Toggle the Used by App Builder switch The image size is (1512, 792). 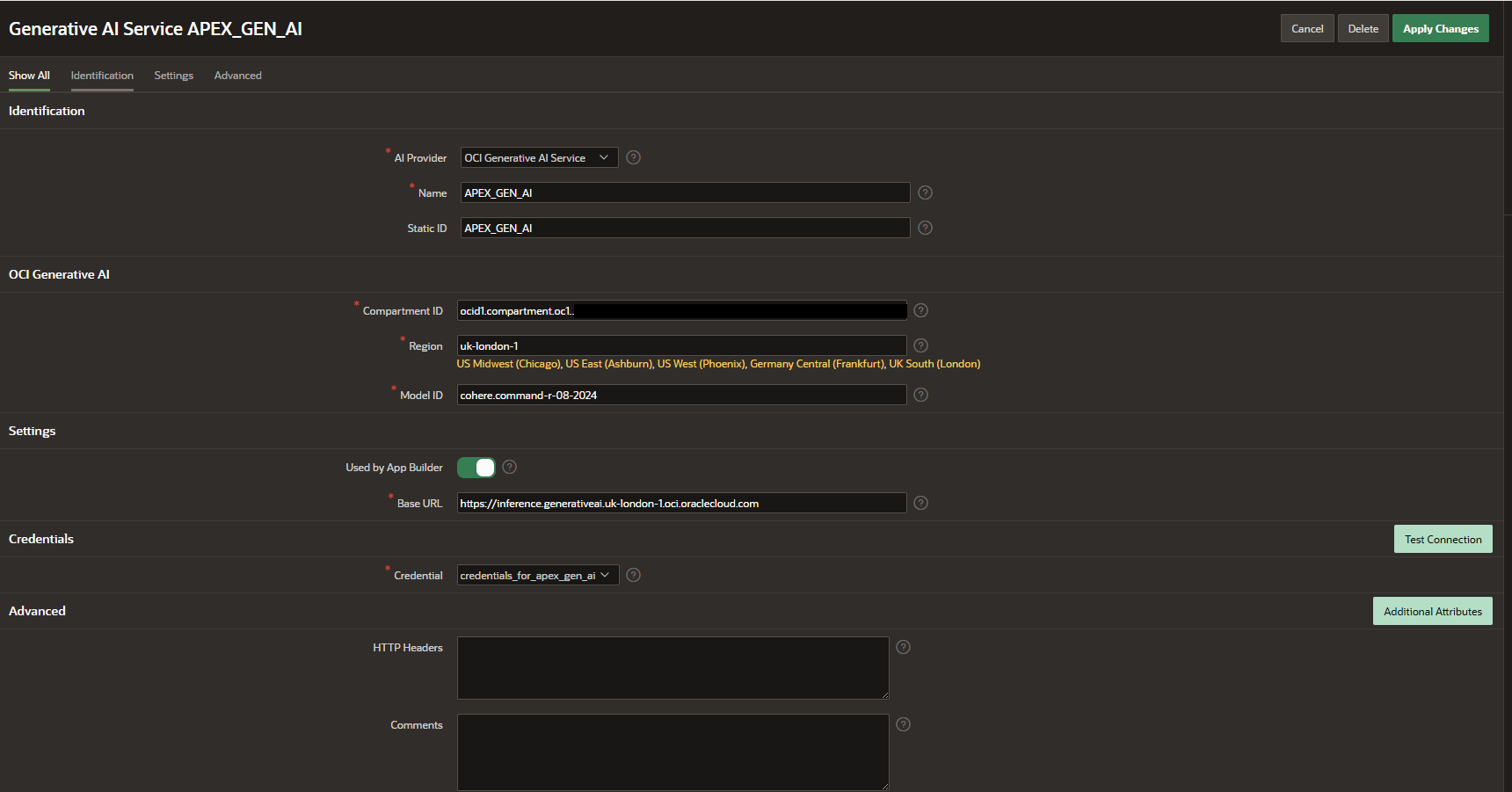click(x=476, y=468)
